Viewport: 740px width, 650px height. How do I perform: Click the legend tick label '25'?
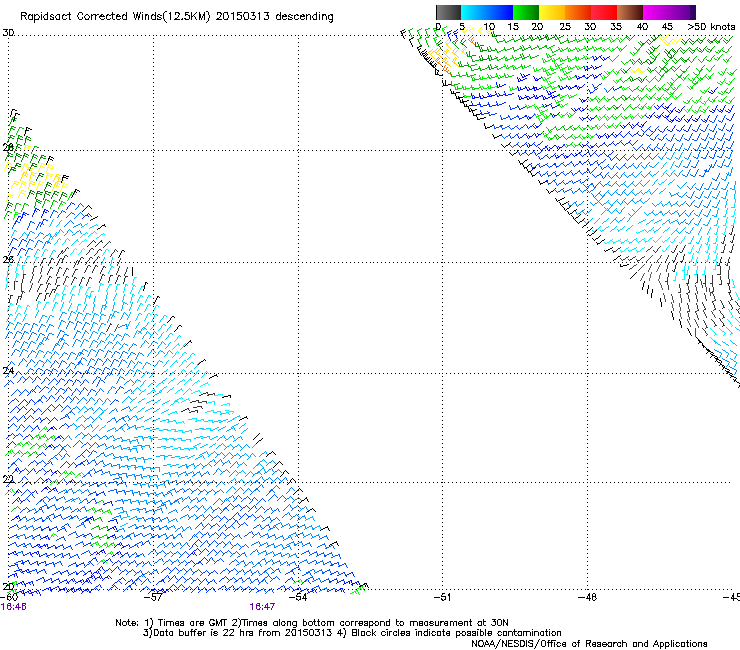[x=565, y=27]
